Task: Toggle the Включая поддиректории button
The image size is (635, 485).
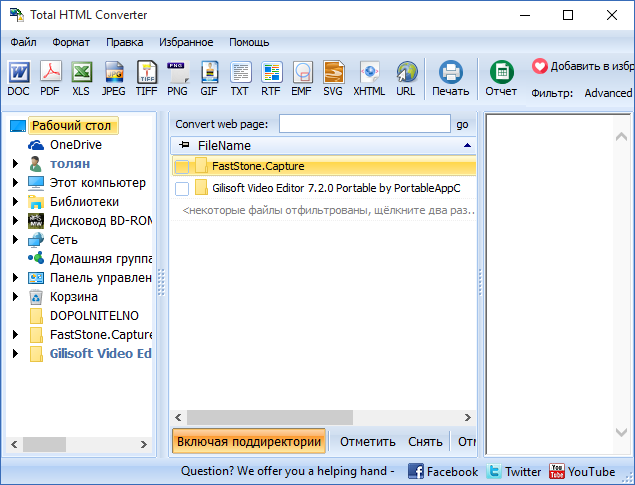Action: point(249,441)
